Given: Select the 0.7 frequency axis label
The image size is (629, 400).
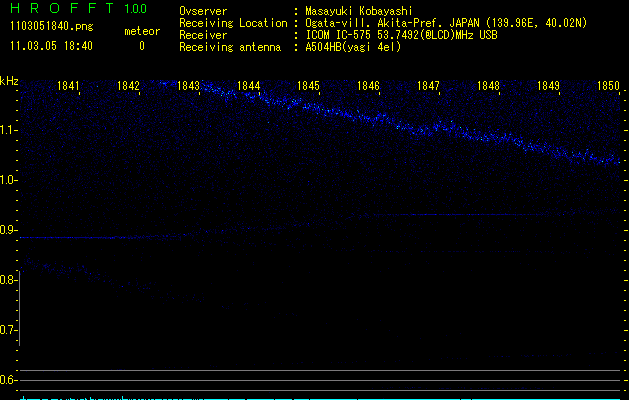Looking at the screenshot, I should (x=9, y=329).
